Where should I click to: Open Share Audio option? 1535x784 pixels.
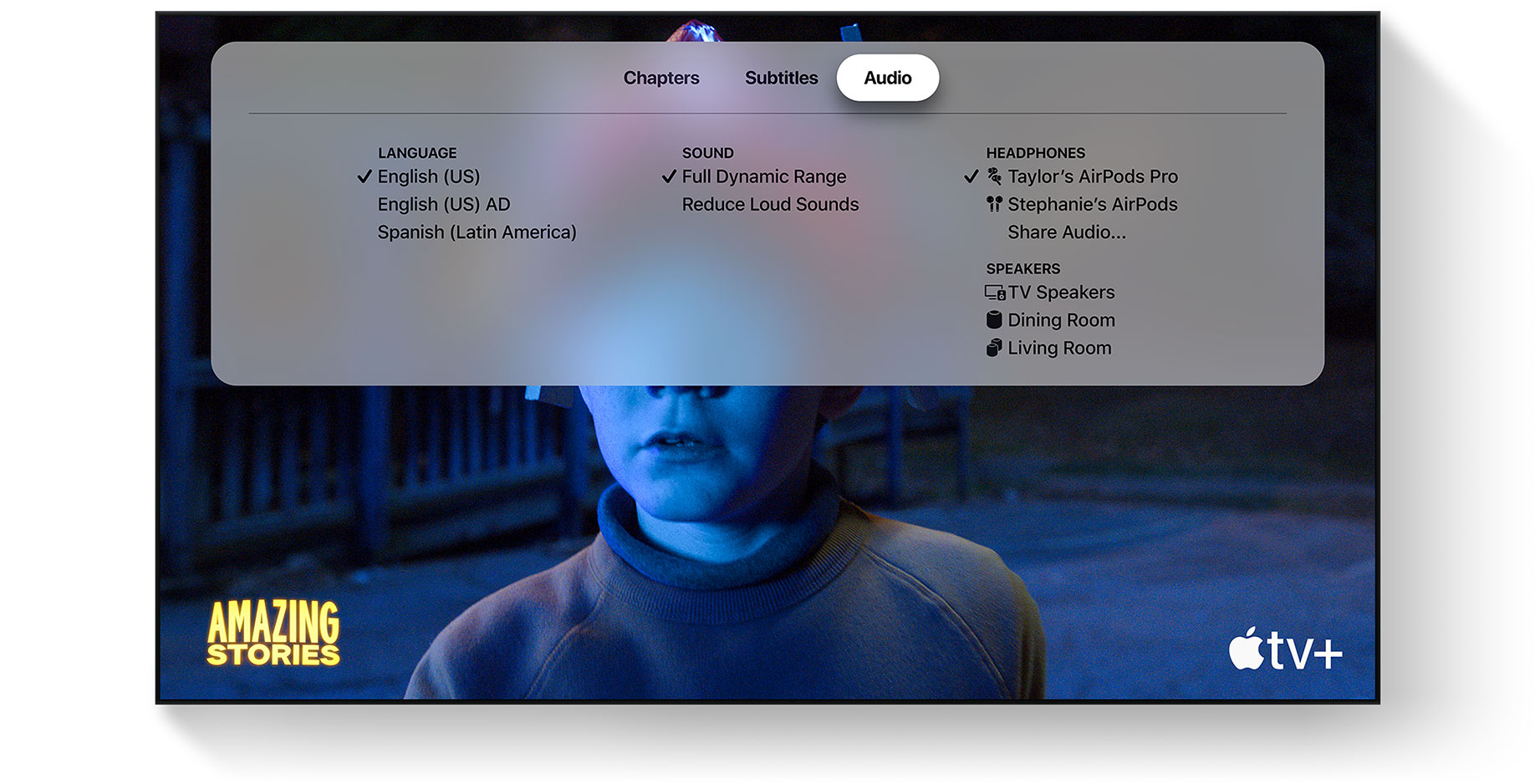[1066, 232]
